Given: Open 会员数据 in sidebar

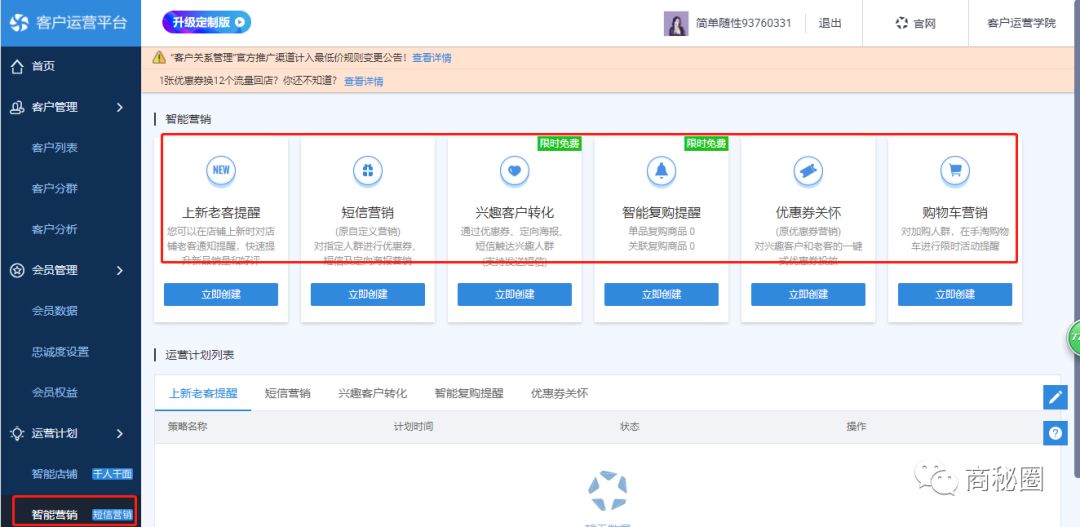Looking at the screenshot, I should tap(54, 311).
